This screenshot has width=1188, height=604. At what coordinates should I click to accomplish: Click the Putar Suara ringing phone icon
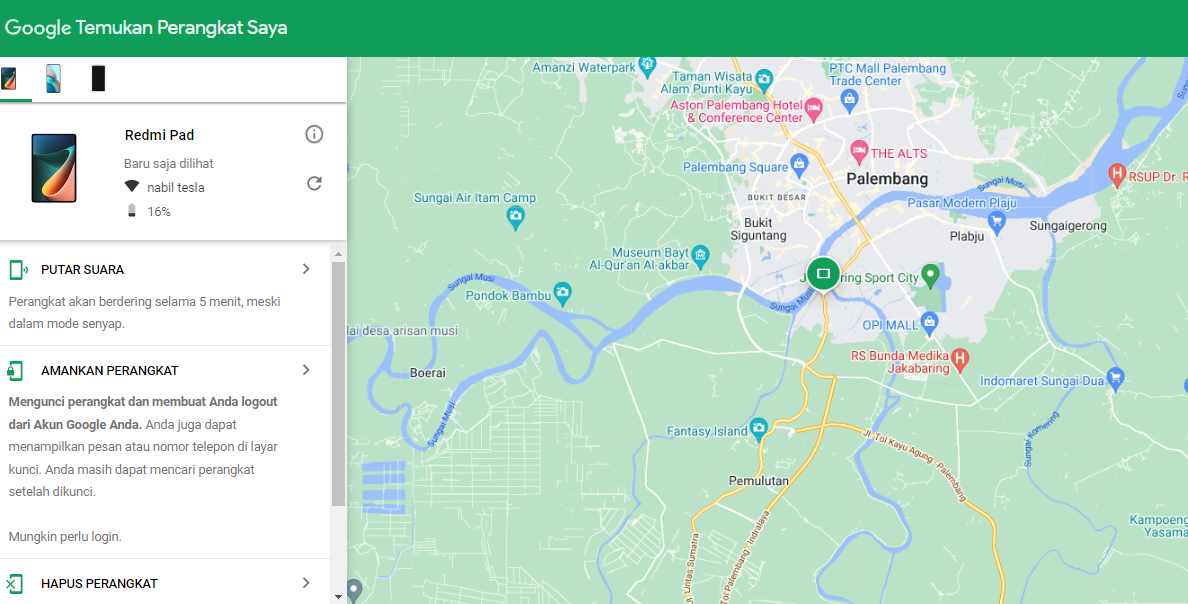18,269
